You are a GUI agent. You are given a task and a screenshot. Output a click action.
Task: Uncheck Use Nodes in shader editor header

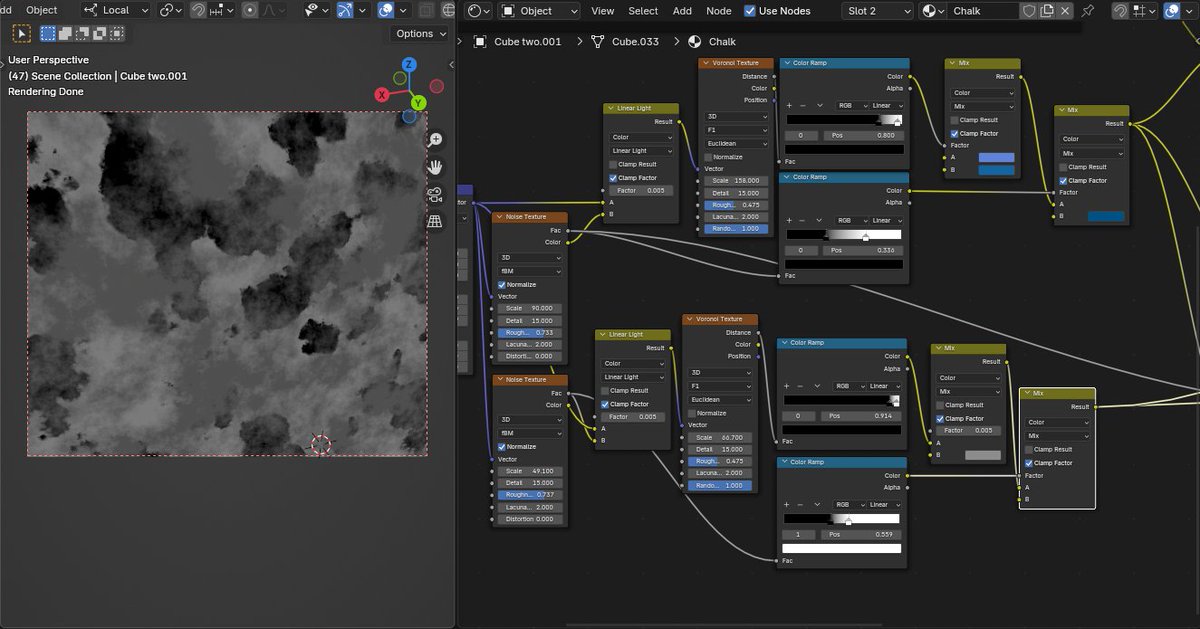749,11
